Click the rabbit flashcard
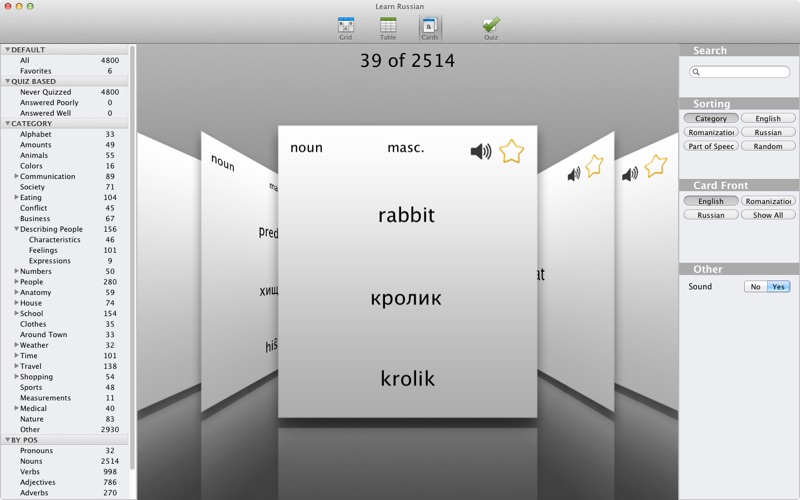 point(407,271)
